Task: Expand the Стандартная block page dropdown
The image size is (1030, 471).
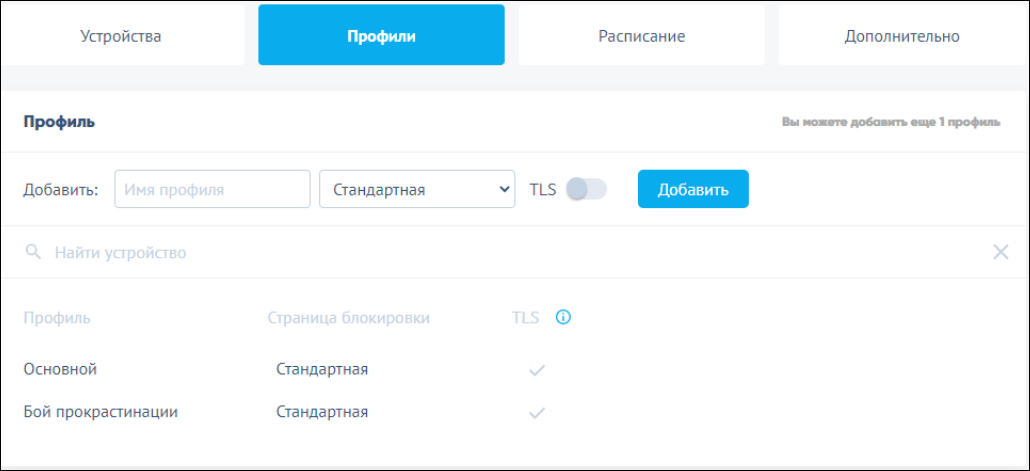Action: (x=416, y=189)
